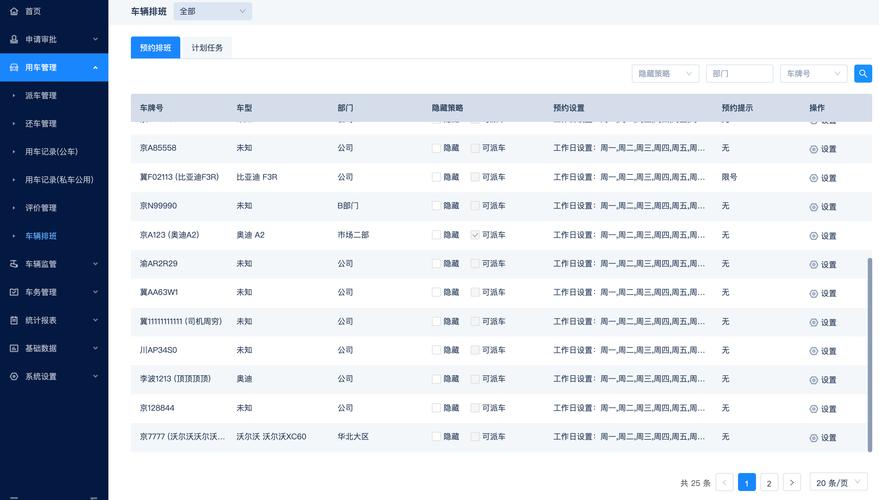The width and height of the screenshot is (879, 500).
Task: Check 可派车 for 李波1213
Action: (x=475, y=379)
